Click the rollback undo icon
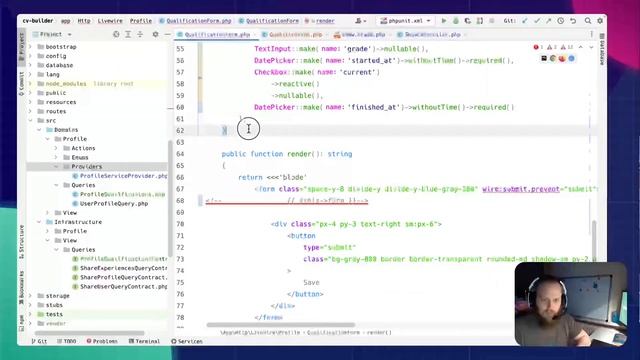 coord(573,21)
